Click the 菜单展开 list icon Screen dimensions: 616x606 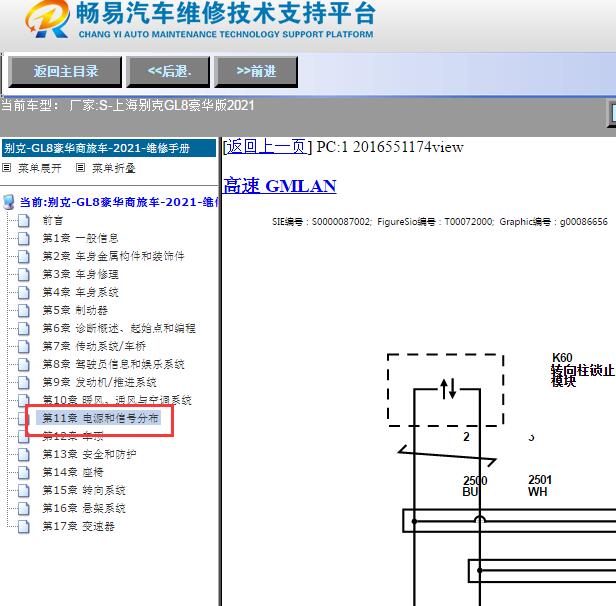pyautogui.click(x=6, y=168)
